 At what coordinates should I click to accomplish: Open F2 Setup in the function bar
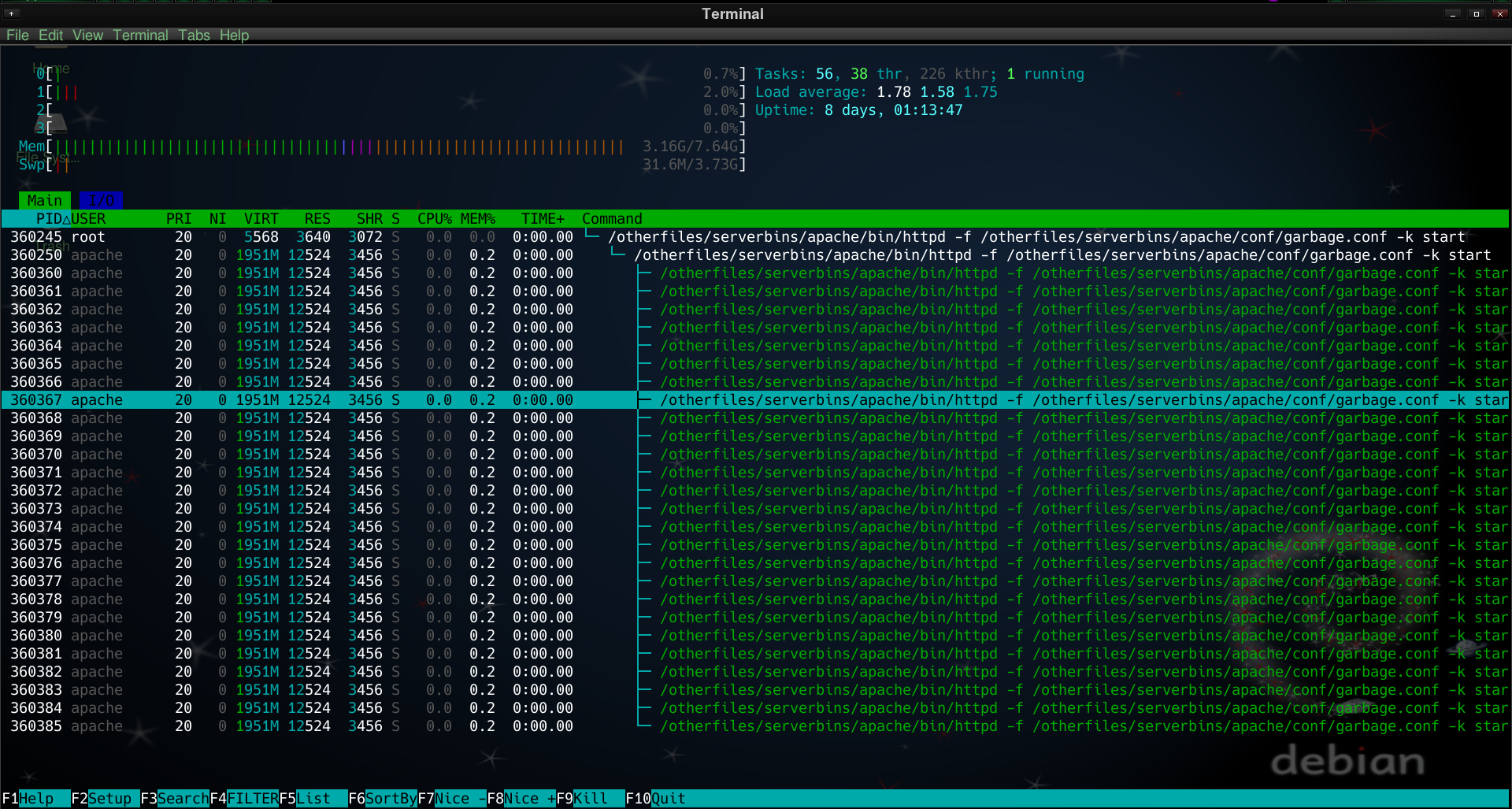coord(106,799)
